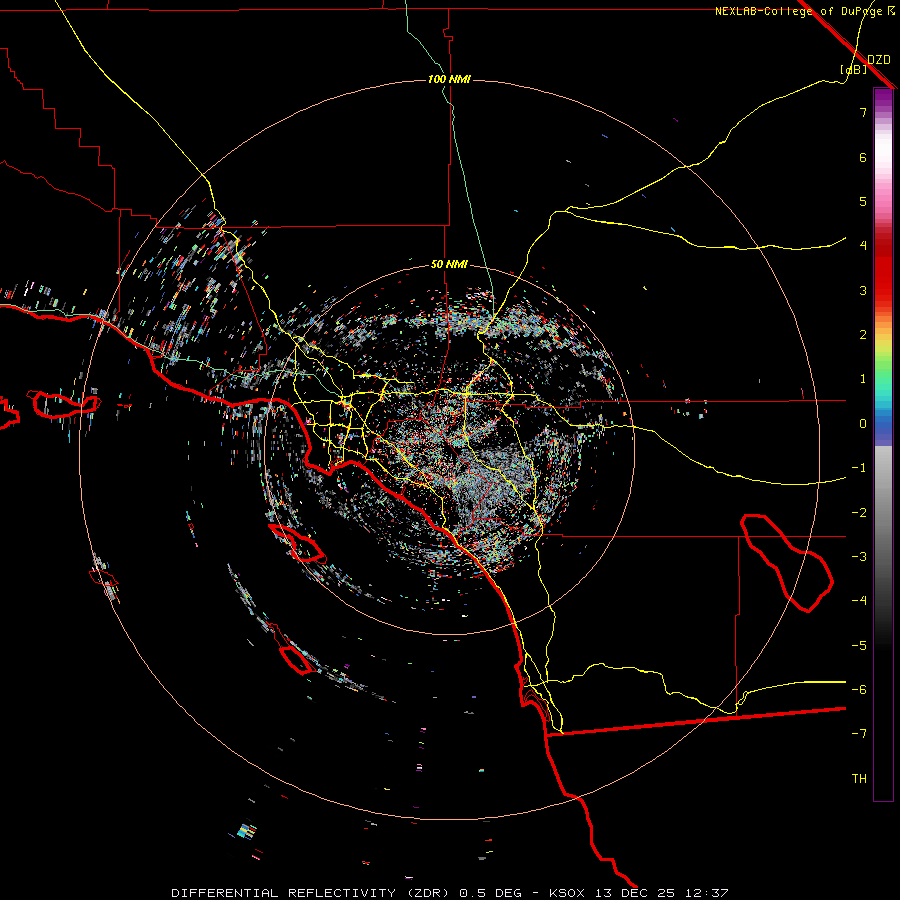This screenshot has width=900, height=900.
Task: Click the 2 value on the dB scale
Action: tap(863, 335)
